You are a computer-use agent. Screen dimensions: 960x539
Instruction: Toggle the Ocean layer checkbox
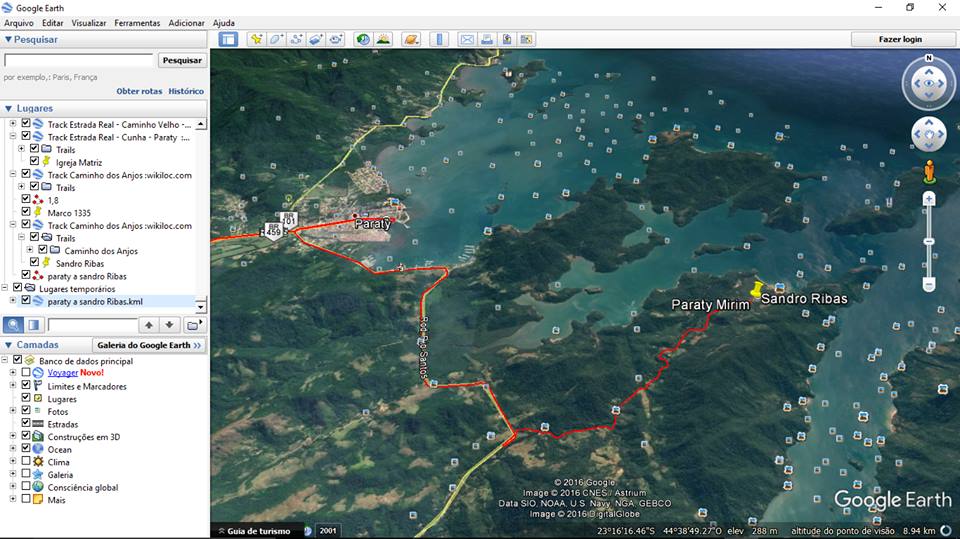pyautogui.click(x=26, y=448)
